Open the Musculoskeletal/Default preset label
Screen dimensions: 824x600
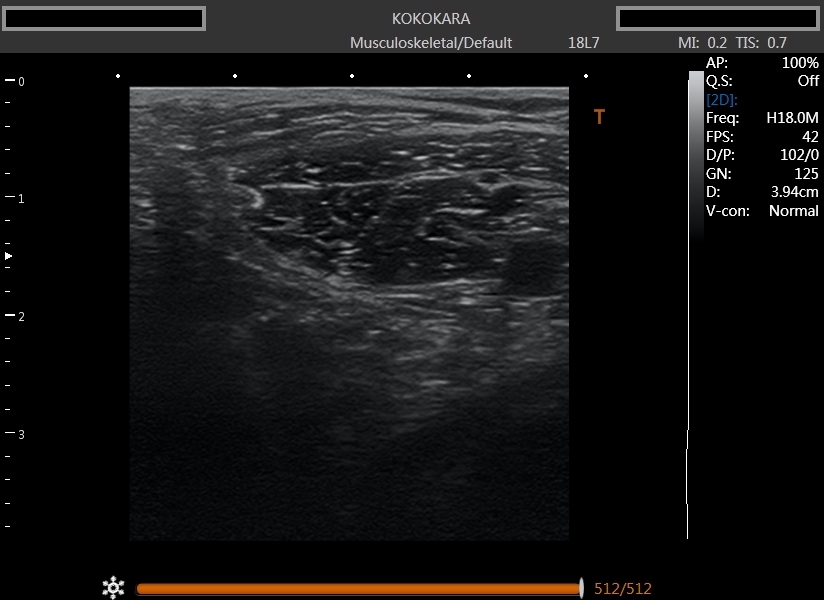click(x=431, y=43)
